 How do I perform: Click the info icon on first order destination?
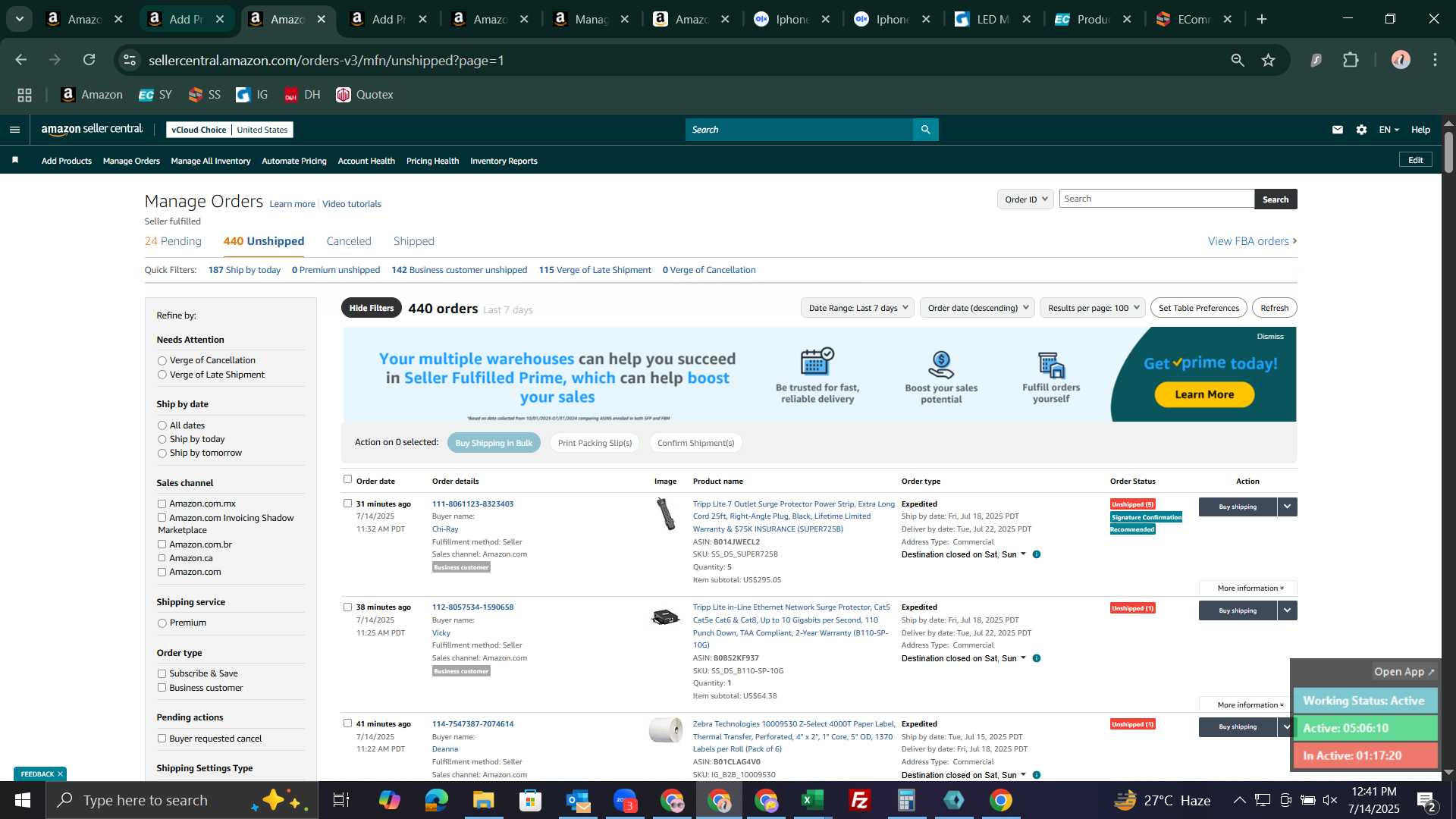pyautogui.click(x=1037, y=554)
